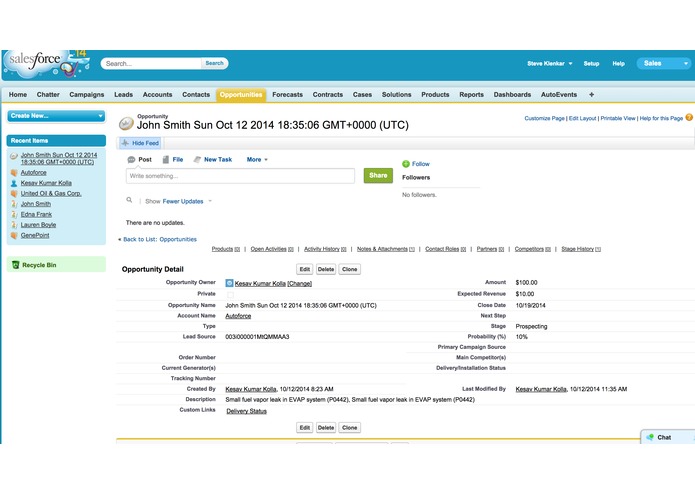Click the Chat bubble icon

(x=650, y=437)
